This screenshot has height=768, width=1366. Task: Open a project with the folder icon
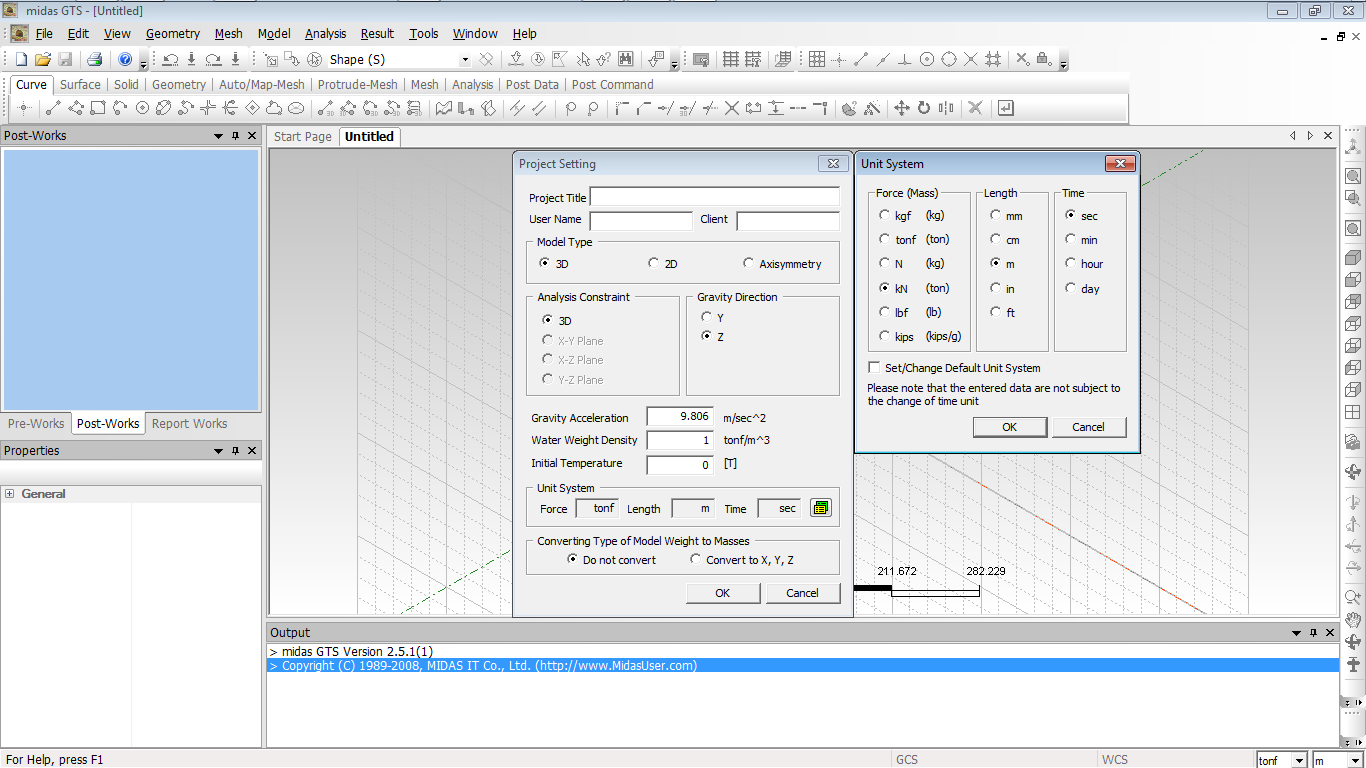43,60
